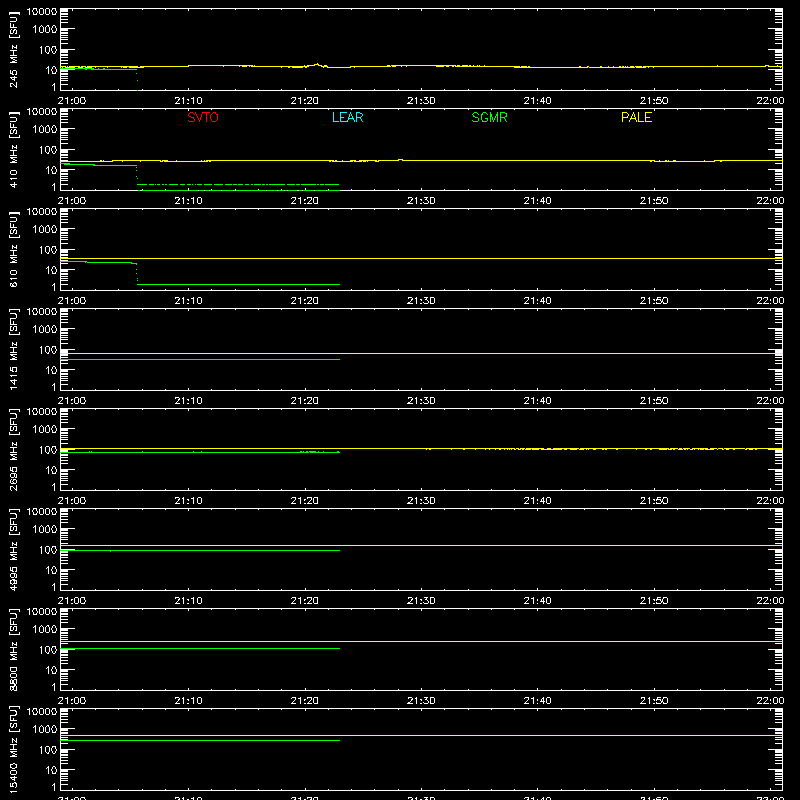
Task: Select the 2695 MHz [SFU] axis title
Action: (x=13, y=449)
